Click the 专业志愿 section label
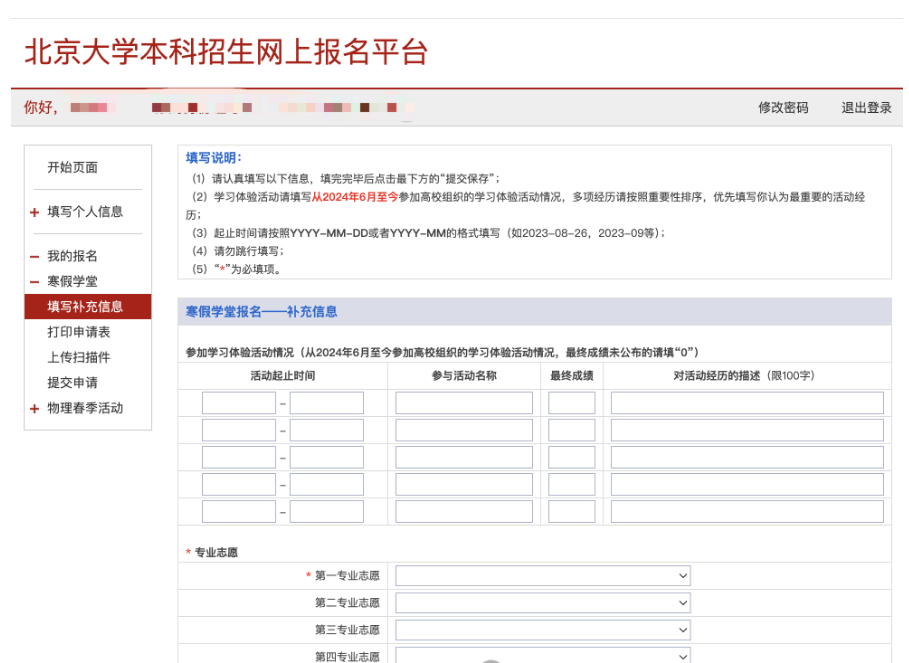This screenshot has height=663, width=909. [216, 552]
